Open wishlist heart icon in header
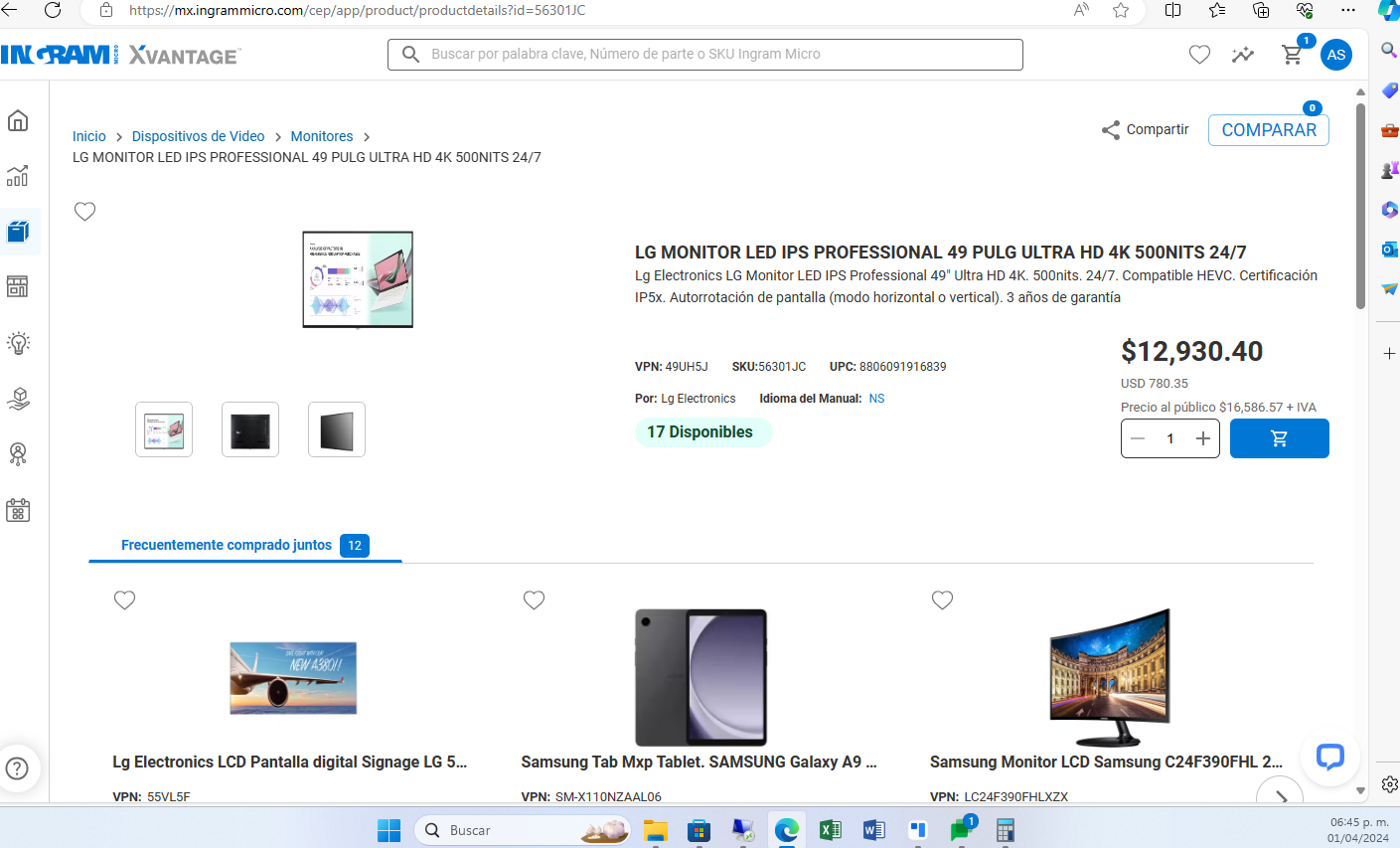Screen dimensions: 1400x848 (1199, 55)
